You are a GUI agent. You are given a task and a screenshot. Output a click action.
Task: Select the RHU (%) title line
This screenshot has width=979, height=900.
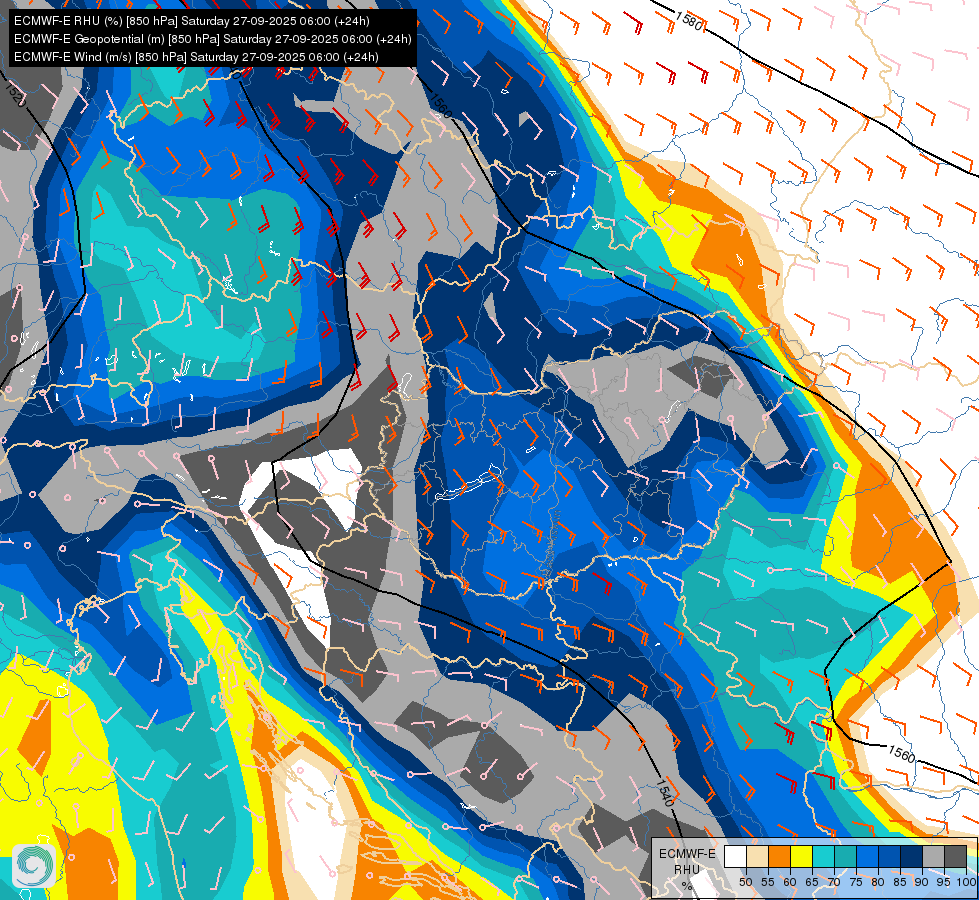(x=192, y=21)
